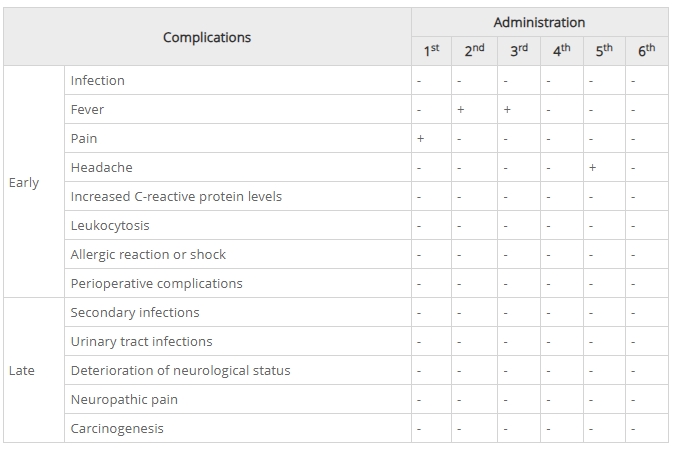Click the Complications column header

pos(207,37)
